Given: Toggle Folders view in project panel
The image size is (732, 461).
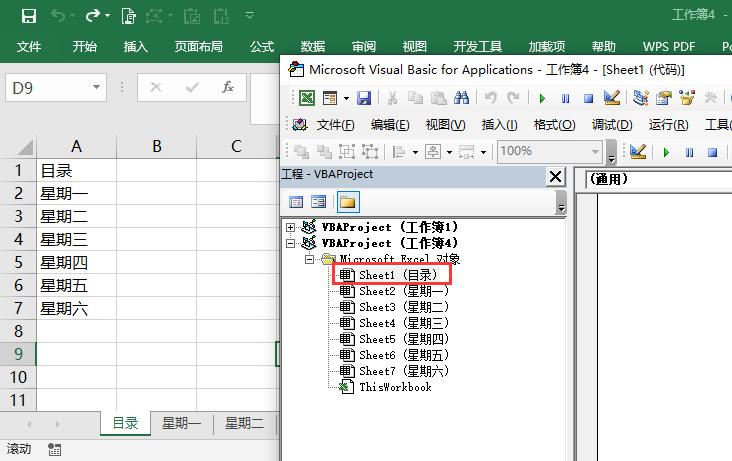Looking at the screenshot, I should tap(347, 202).
